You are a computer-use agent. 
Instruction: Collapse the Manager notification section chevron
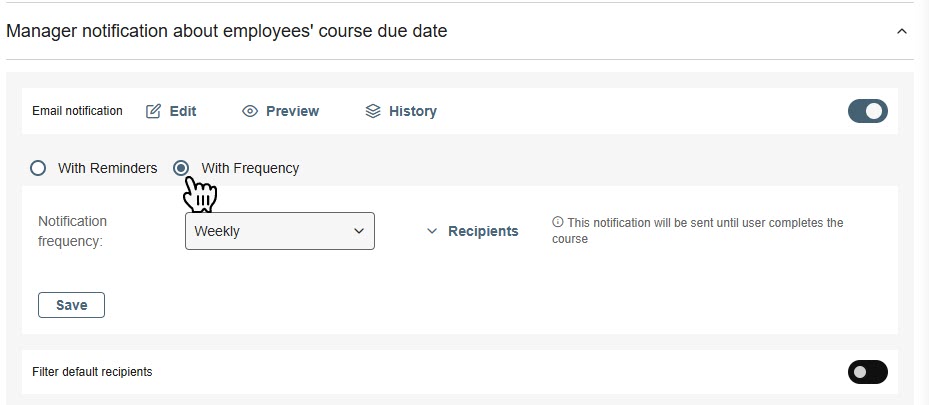click(902, 31)
